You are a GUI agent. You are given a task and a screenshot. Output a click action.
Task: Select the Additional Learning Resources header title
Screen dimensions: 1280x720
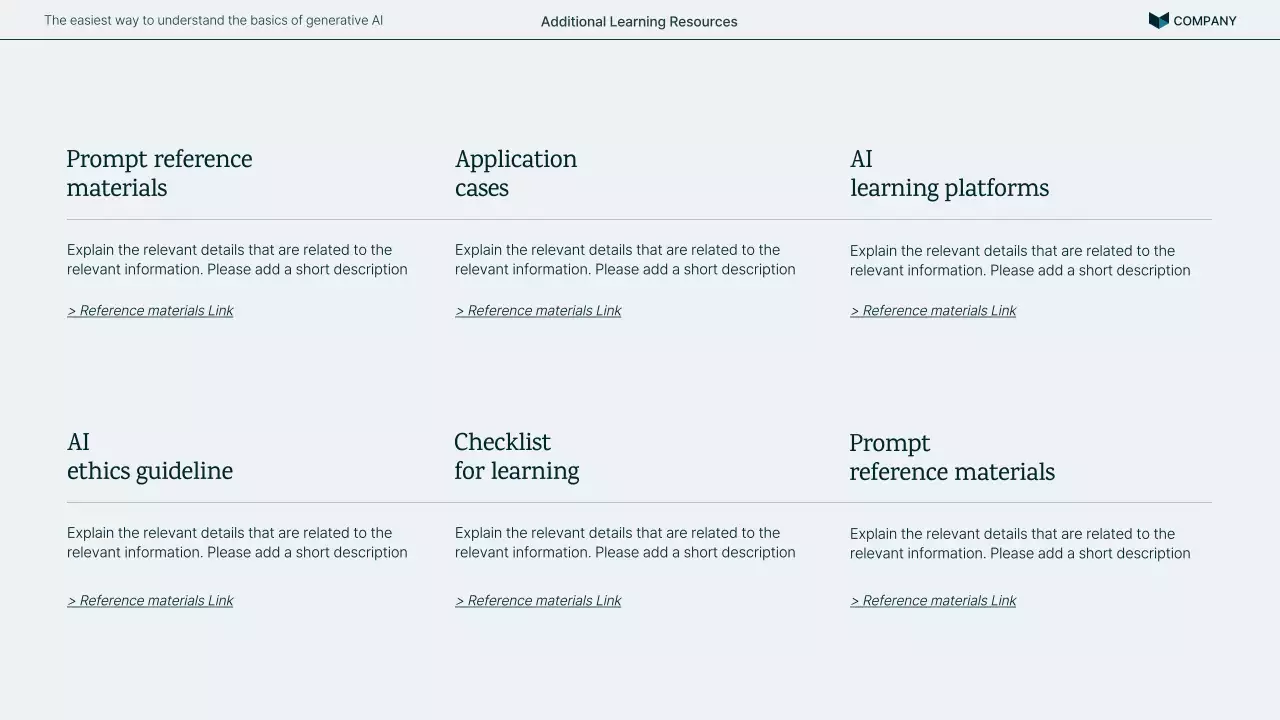click(639, 22)
